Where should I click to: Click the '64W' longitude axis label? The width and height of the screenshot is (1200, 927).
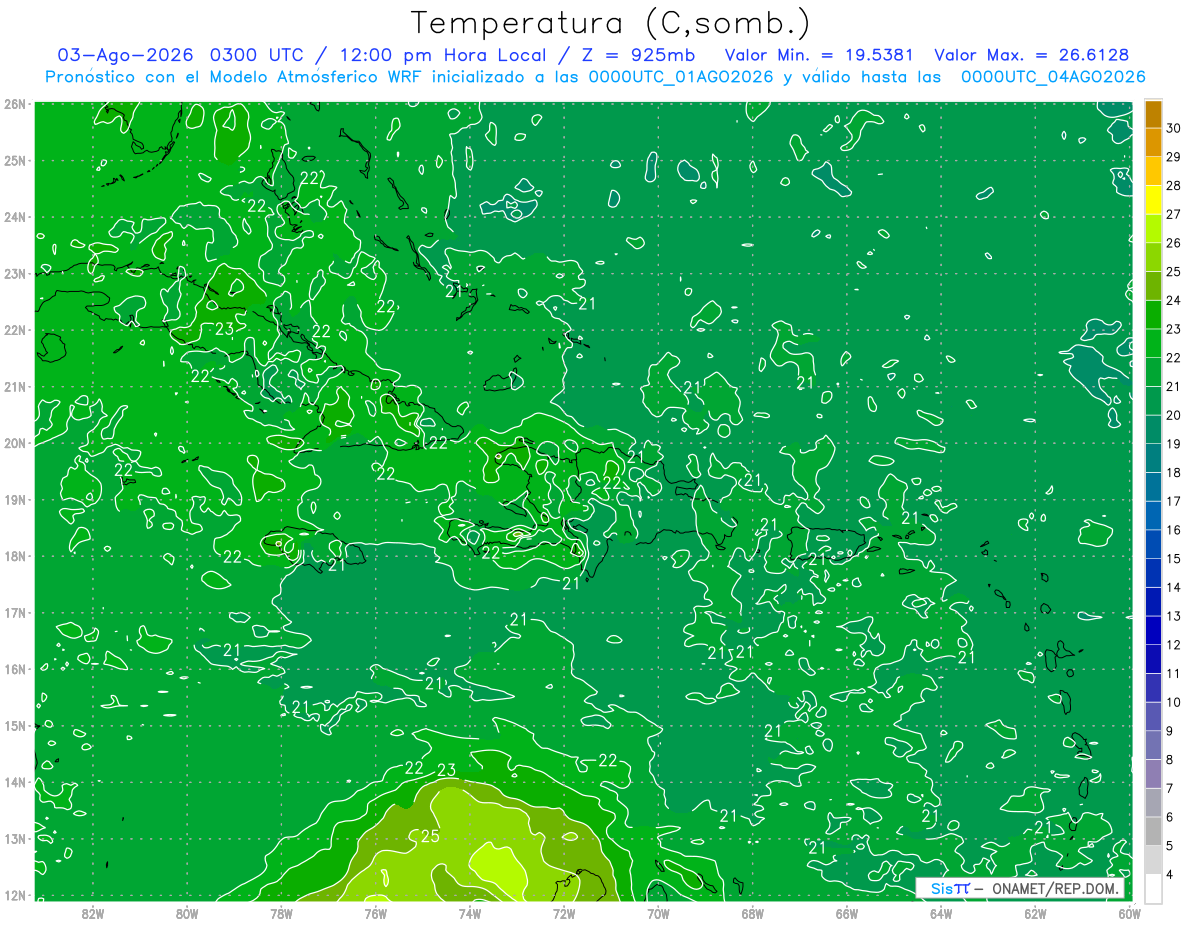tap(941, 913)
